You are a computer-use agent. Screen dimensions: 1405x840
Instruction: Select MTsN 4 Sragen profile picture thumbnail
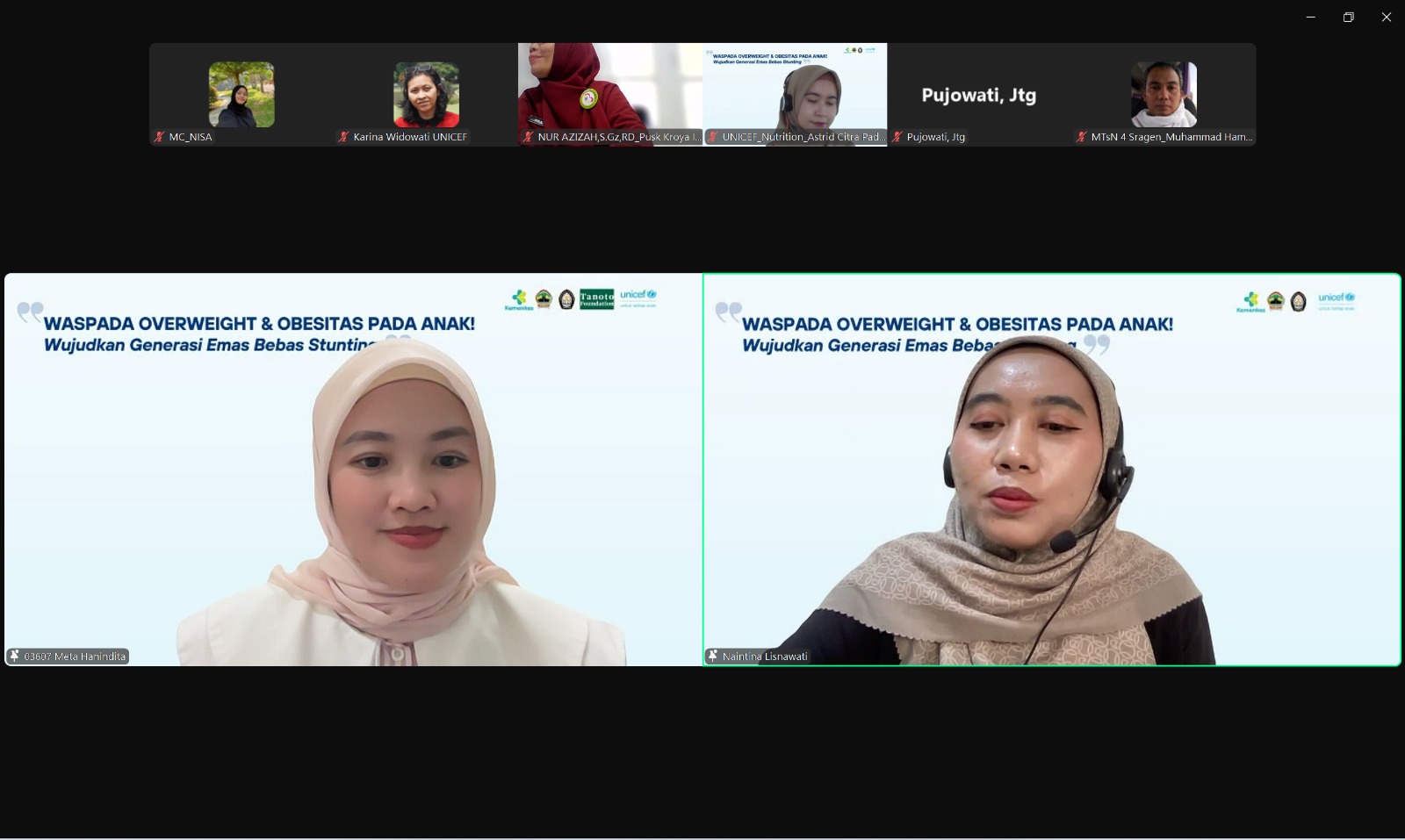(x=1164, y=94)
